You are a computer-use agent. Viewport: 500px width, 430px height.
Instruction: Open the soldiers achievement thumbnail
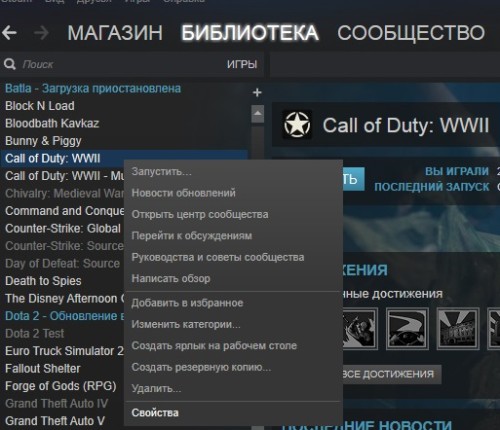360,329
